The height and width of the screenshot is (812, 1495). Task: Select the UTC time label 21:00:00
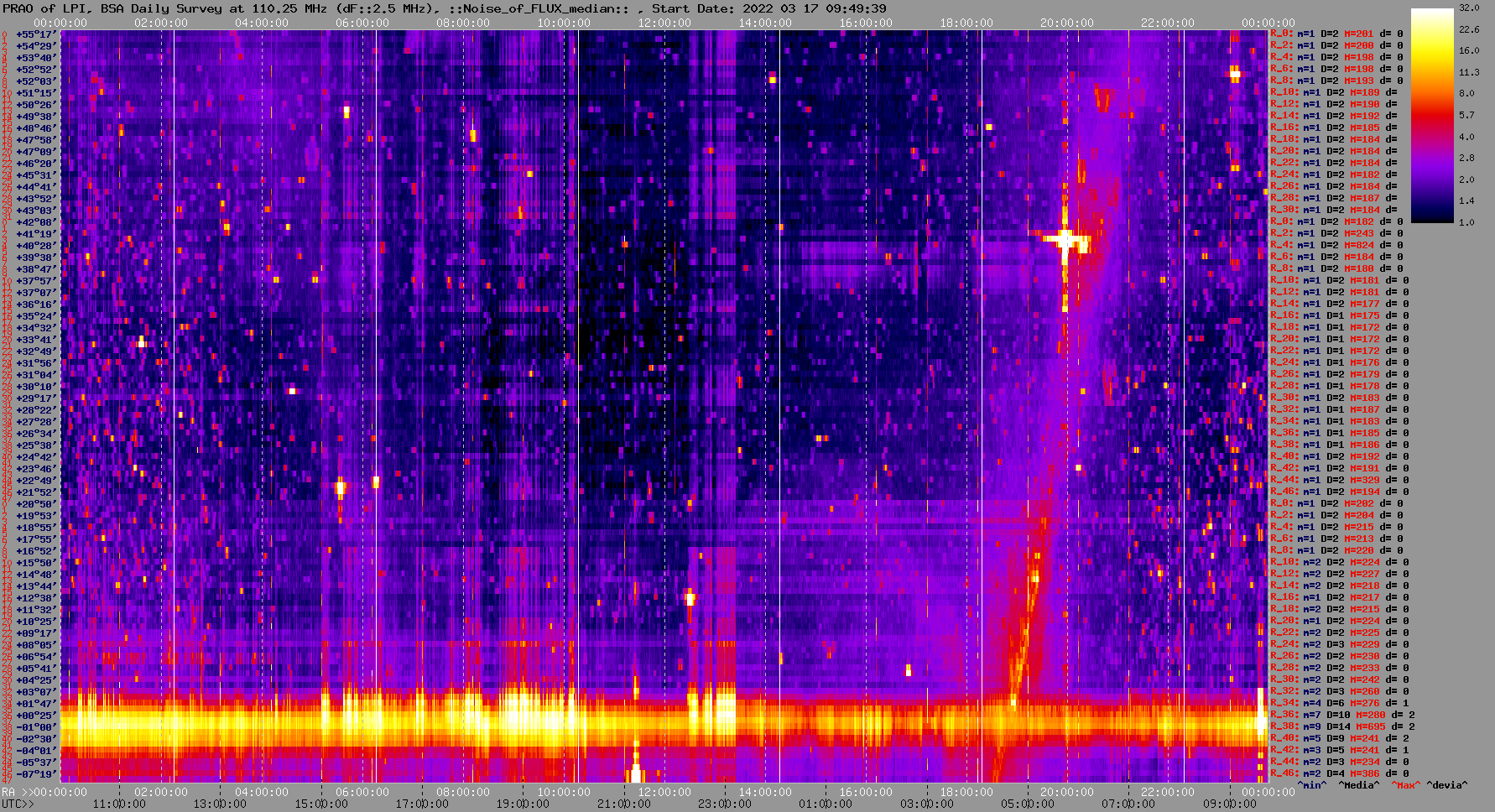click(x=623, y=804)
